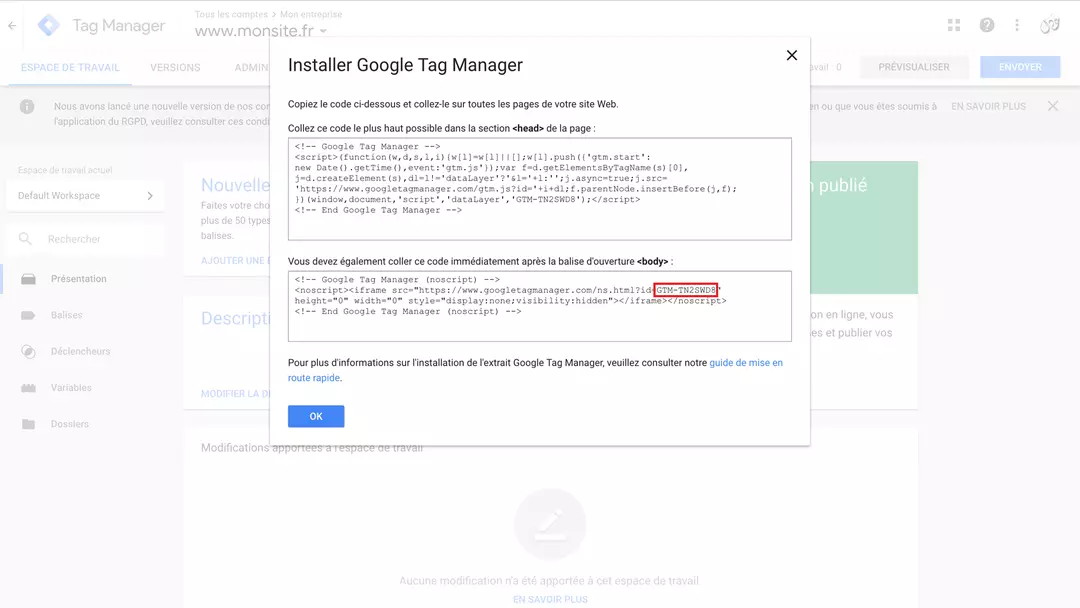
Task: Click the search magnifier icon
Action: (x=25, y=239)
